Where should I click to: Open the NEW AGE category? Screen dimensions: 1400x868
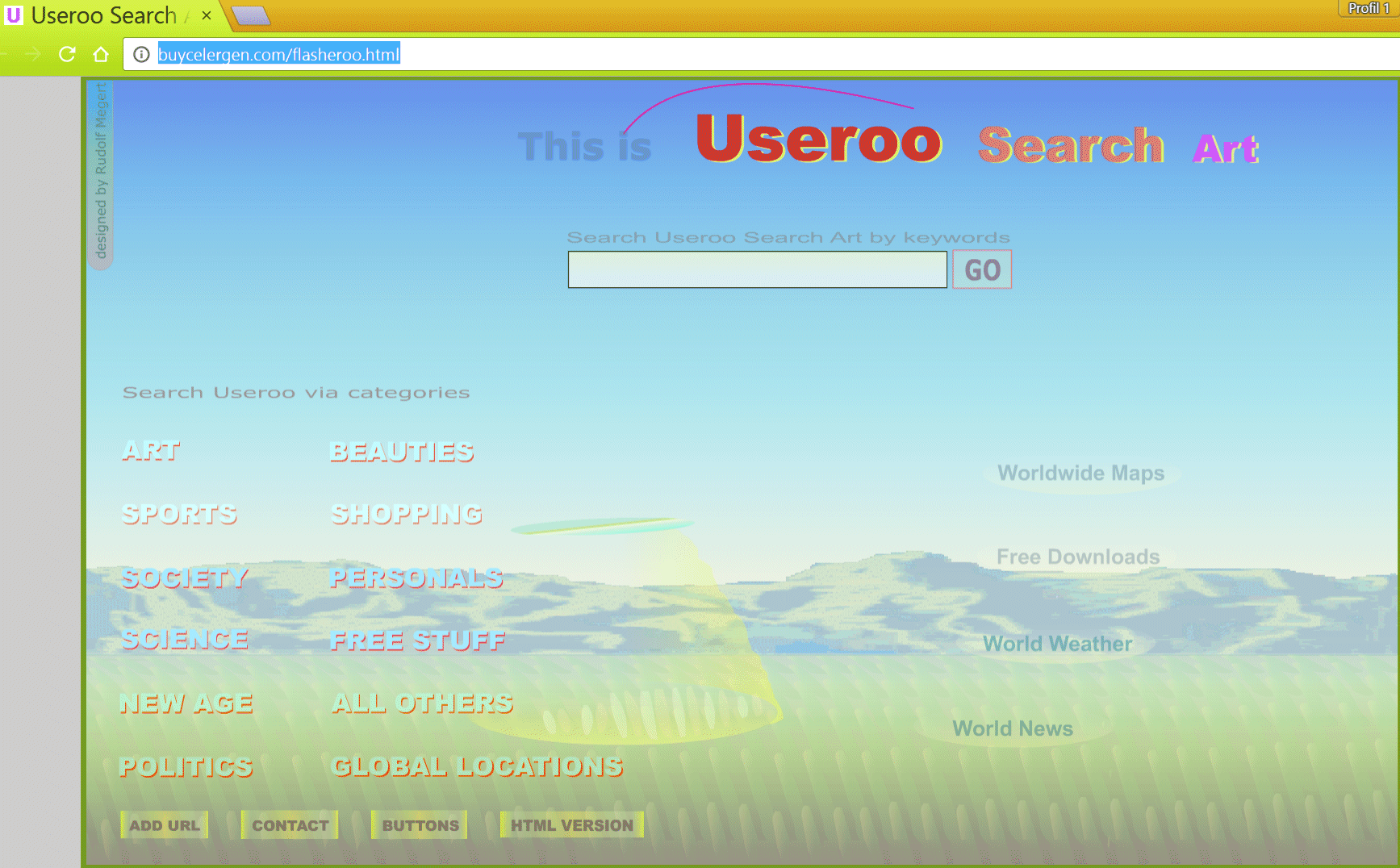(186, 703)
